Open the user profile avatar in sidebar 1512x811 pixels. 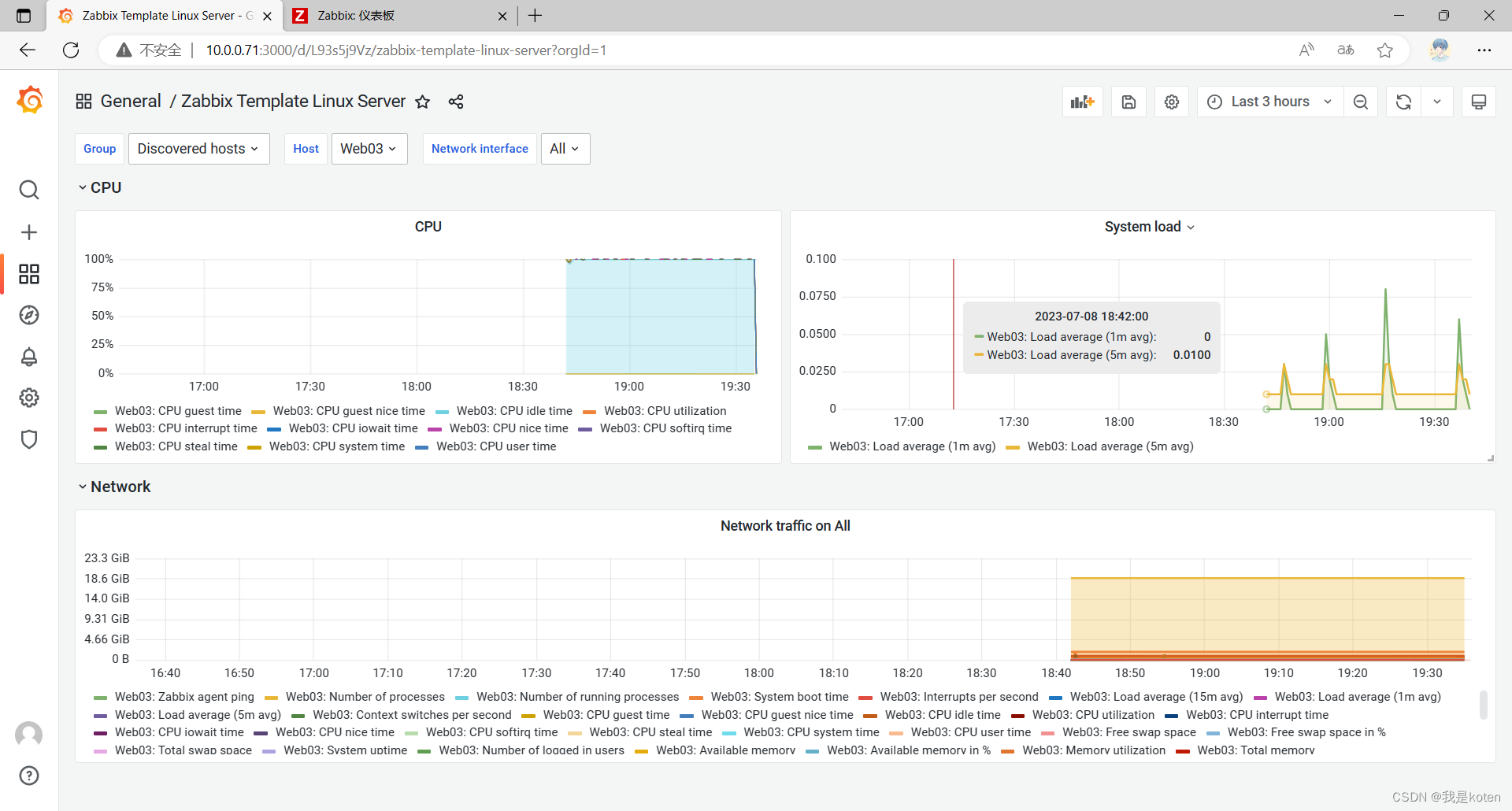[29, 735]
